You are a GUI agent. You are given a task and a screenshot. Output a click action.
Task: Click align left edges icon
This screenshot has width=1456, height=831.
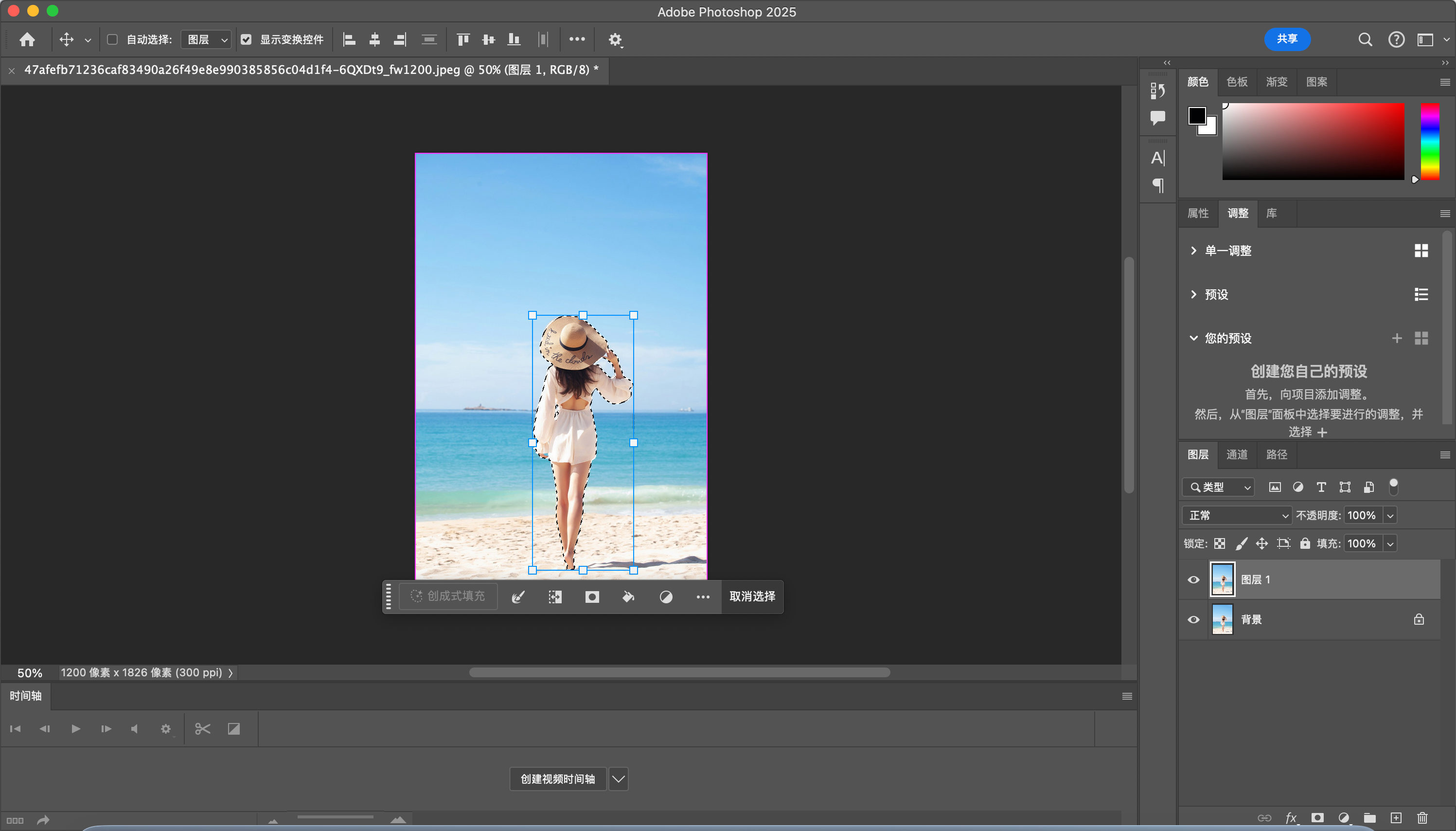(x=349, y=39)
